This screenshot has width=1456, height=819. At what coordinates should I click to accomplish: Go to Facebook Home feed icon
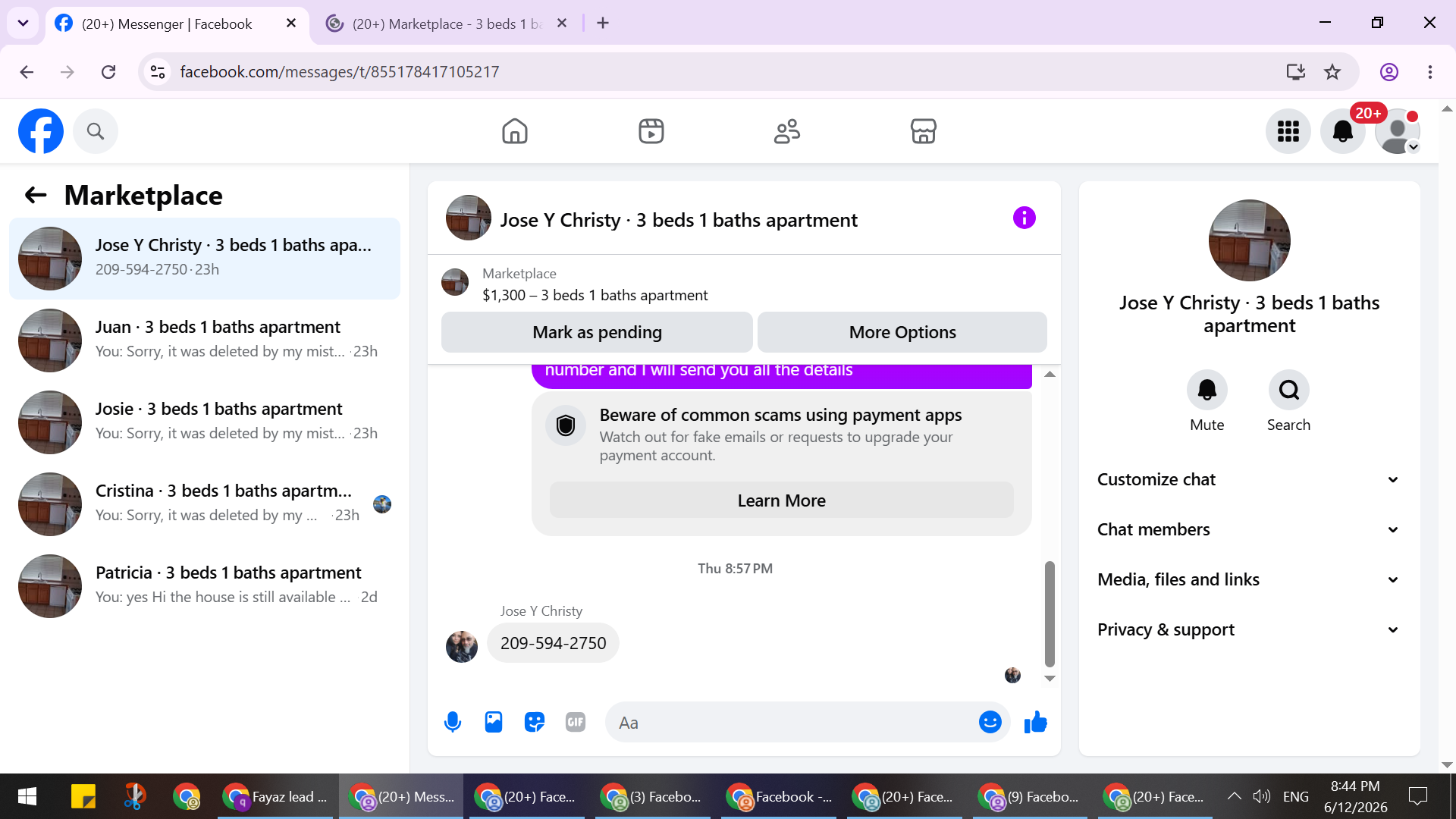click(515, 131)
